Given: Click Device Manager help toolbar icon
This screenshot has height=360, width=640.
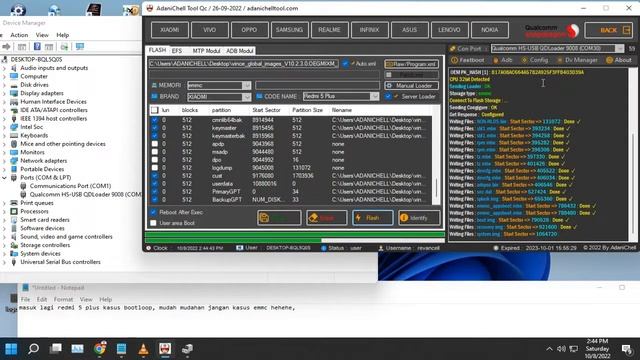Looking at the screenshot, I should 37,47.
